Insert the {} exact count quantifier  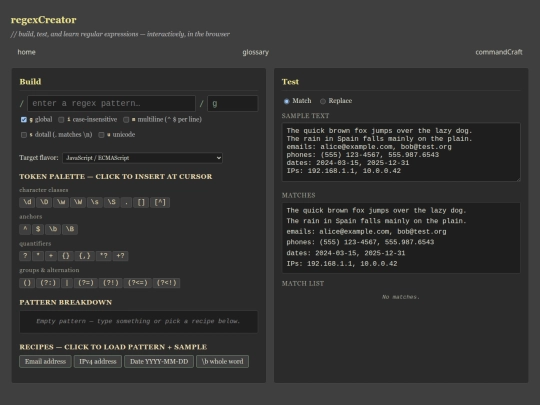66,256
